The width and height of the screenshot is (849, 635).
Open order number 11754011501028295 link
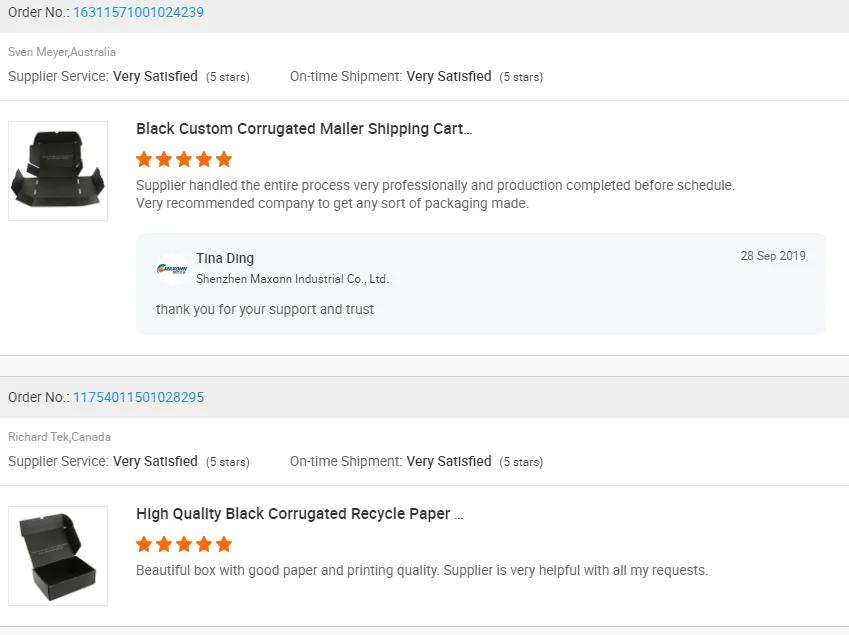[x=138, y=397]
